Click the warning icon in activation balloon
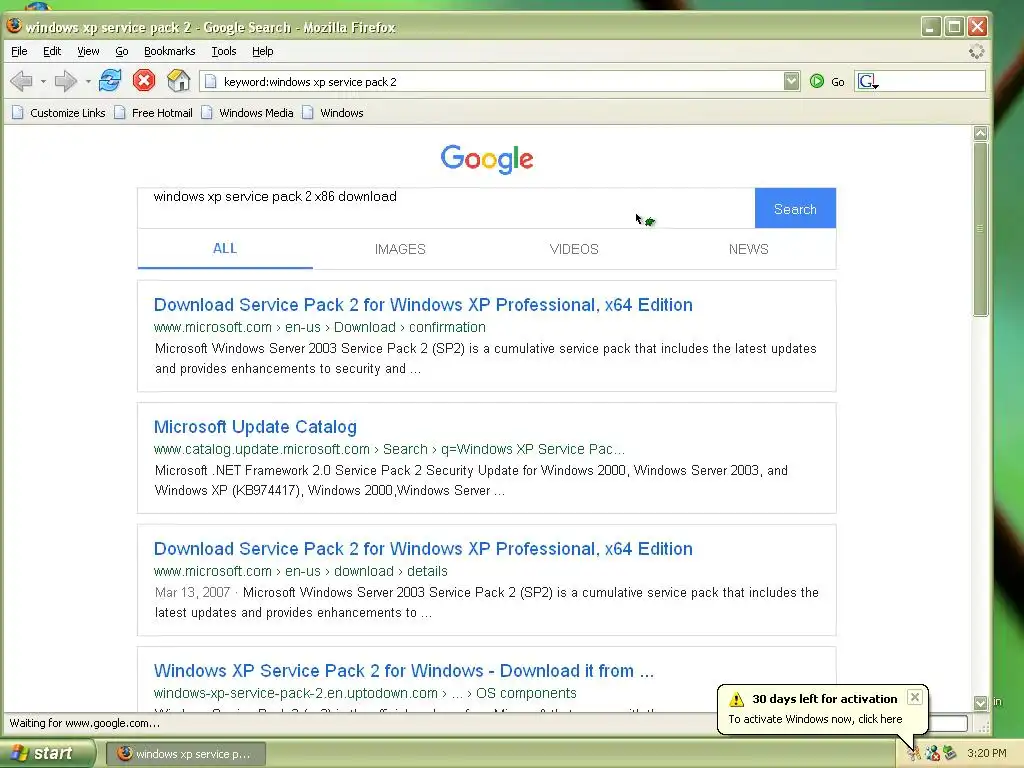This screenshot has height=768, width=1024. point(737,699)
